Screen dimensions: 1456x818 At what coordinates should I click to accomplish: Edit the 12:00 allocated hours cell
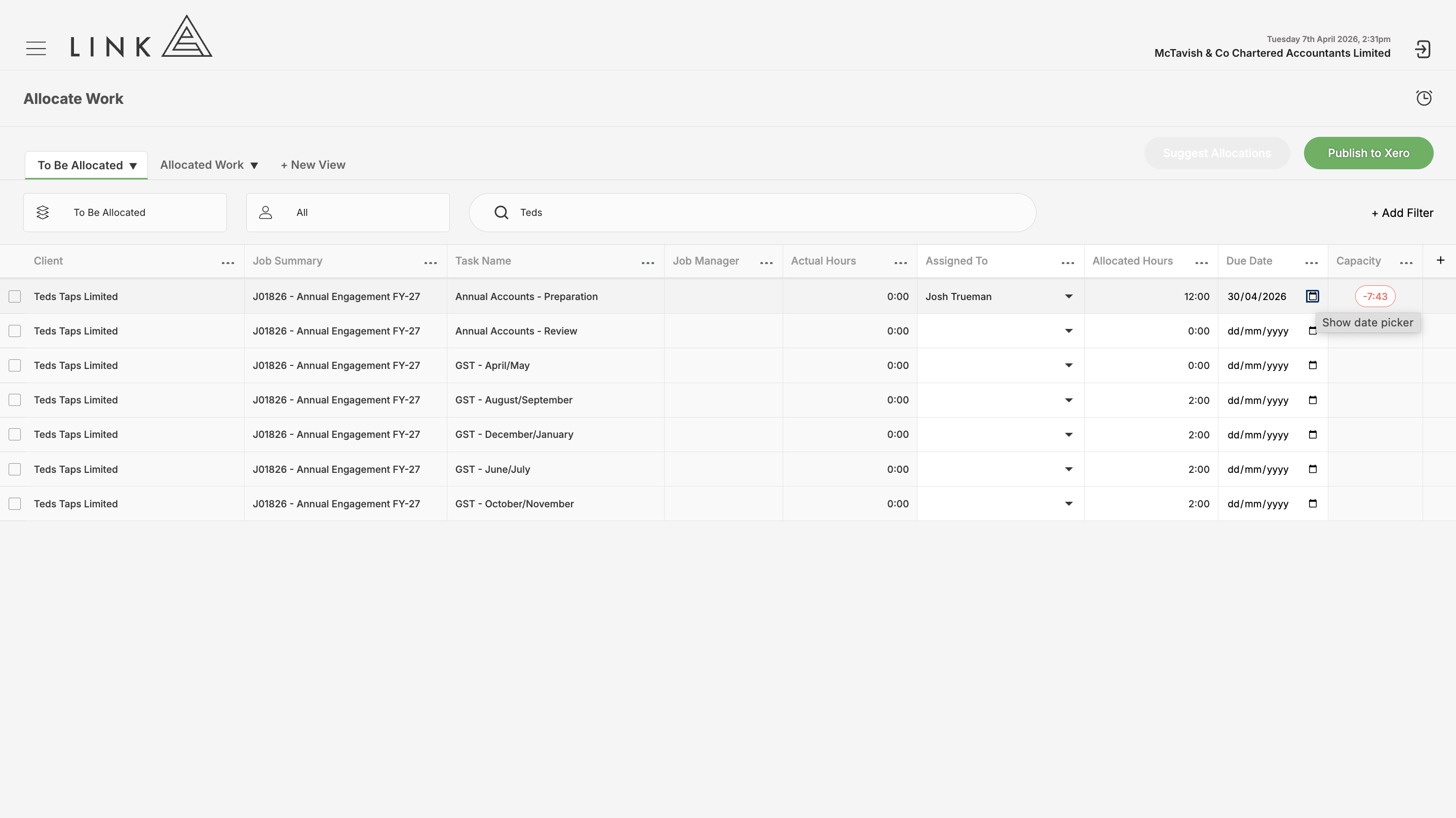point(1151,296)
